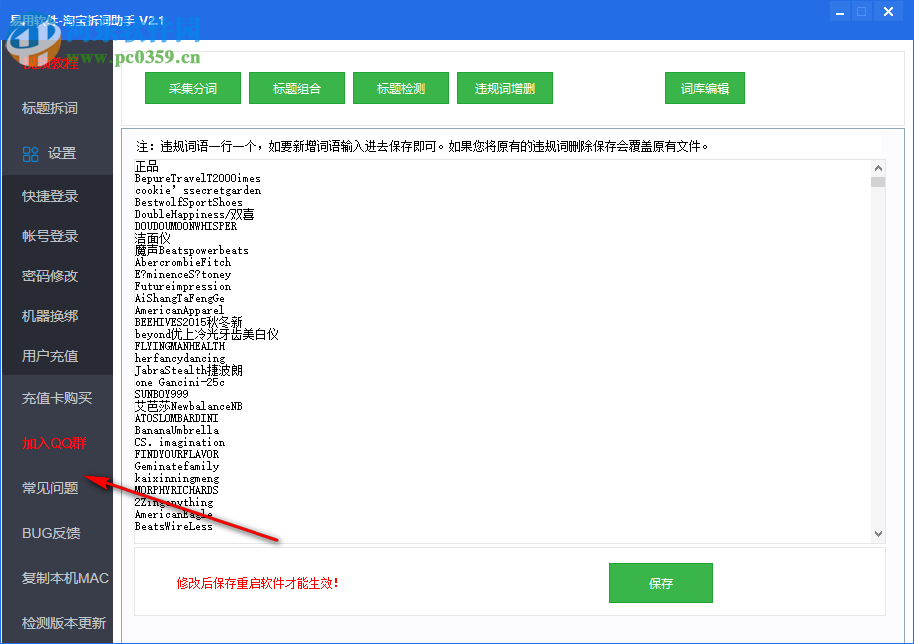Click the SUNBOY999 line
Image resolution: width=914 pixels, height=644 pixels.
click(161, 395)
